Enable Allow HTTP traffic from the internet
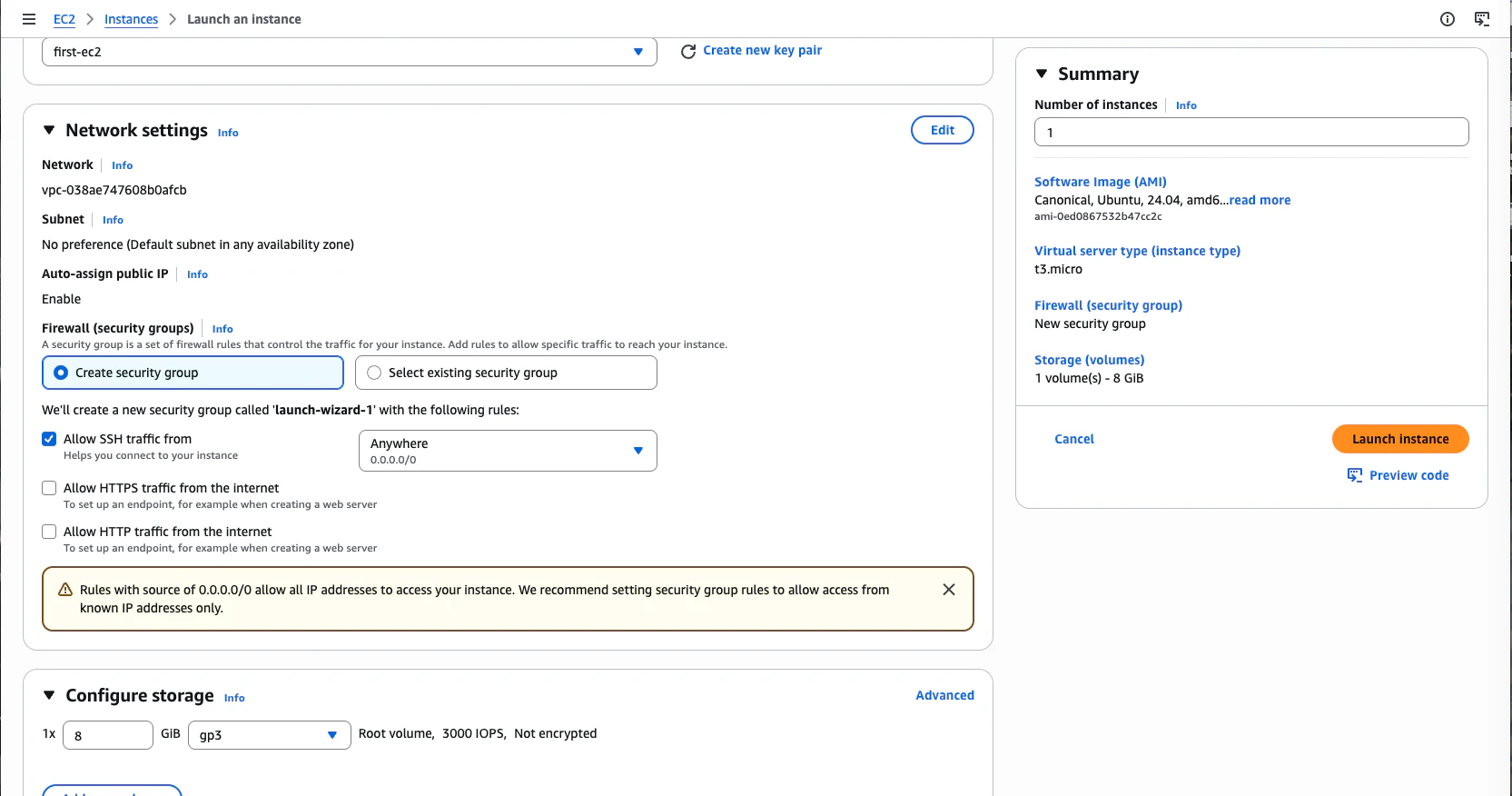This screenshot has width=1512, height=796. (x=49, y=532)
